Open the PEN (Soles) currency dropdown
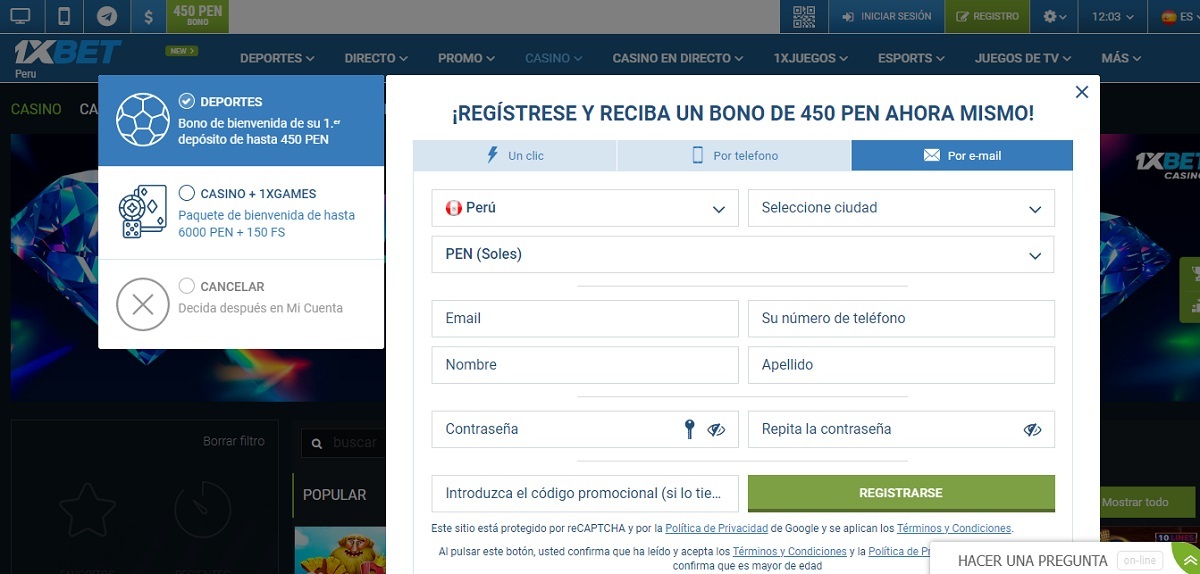 click(742, 254)
